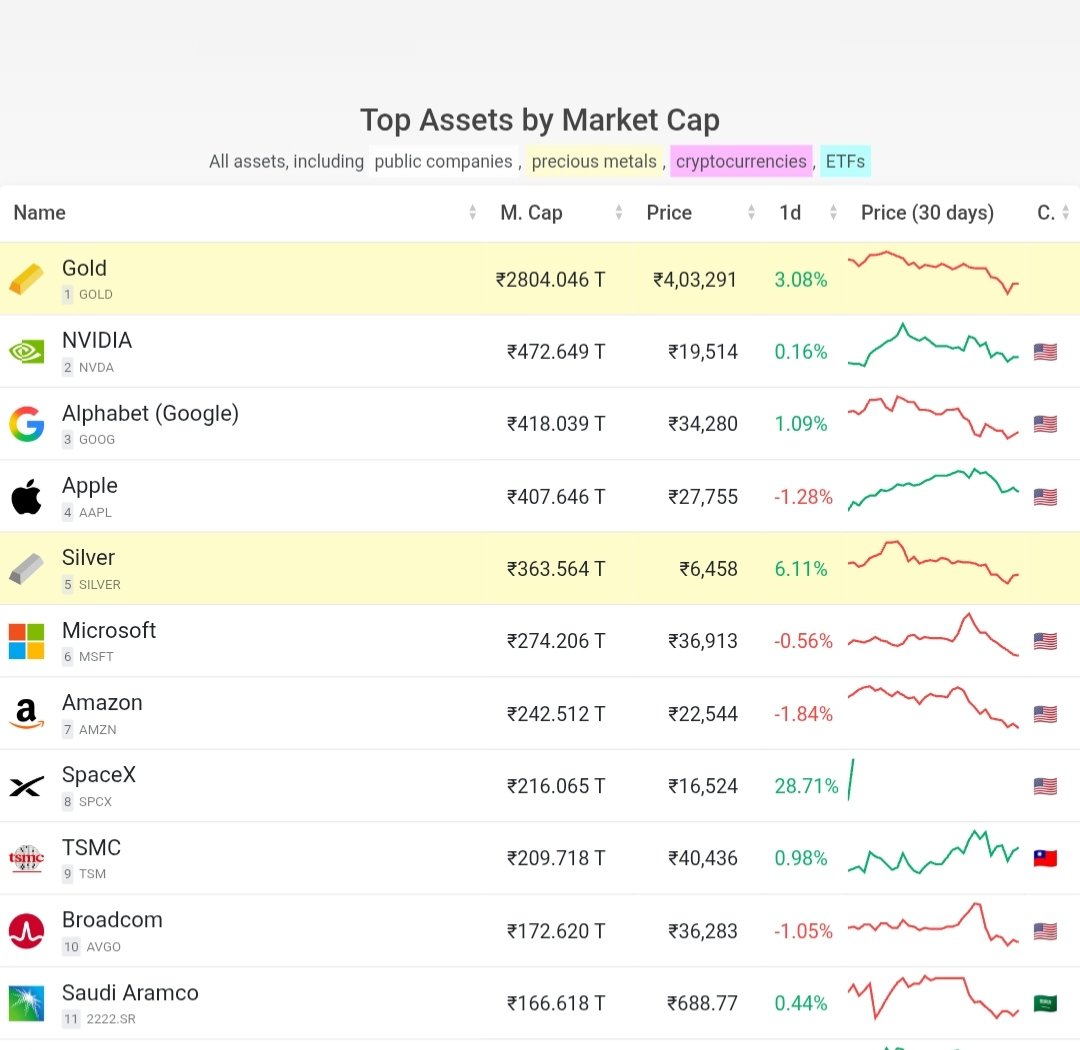
Task: Click the Price column header
Action: pos(669,213)
